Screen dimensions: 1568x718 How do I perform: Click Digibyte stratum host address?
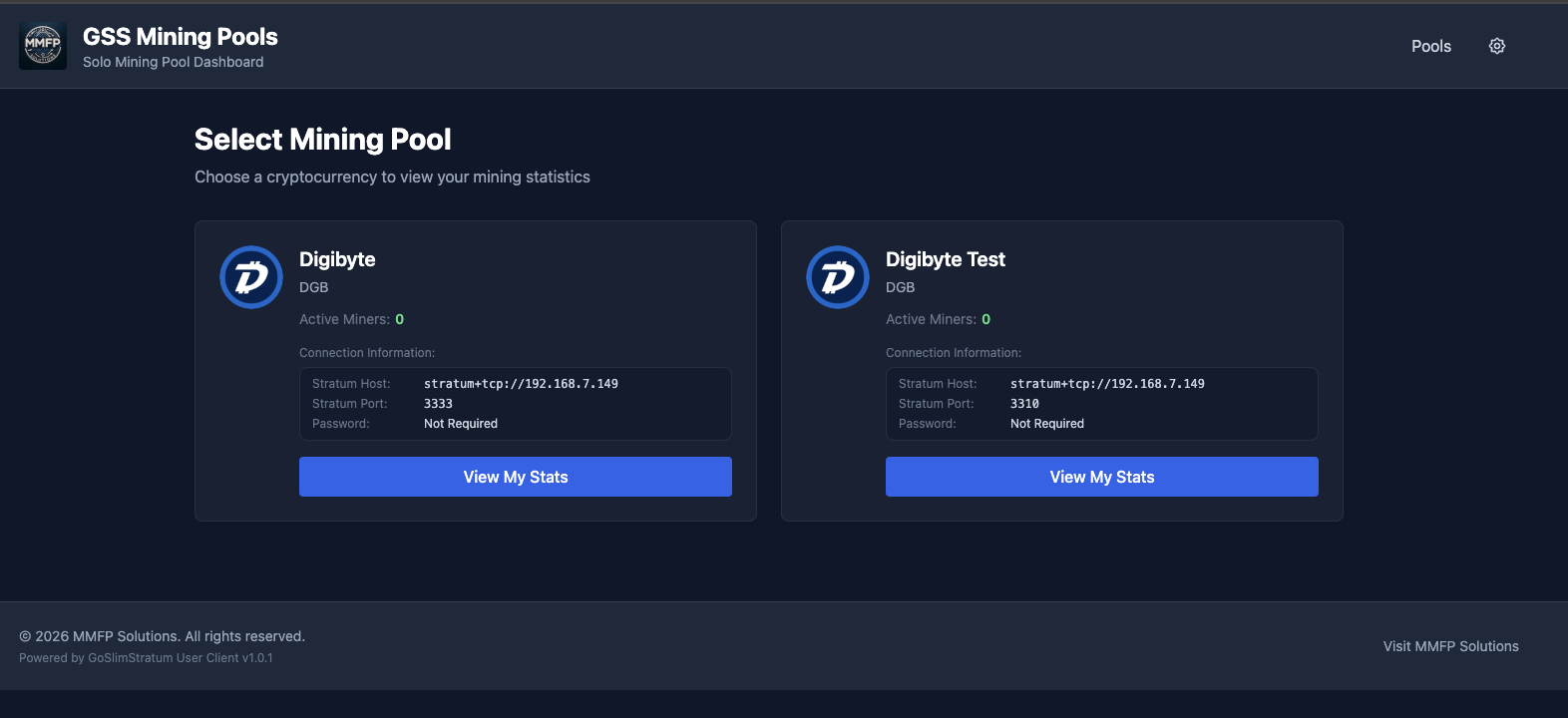[521, 384]
